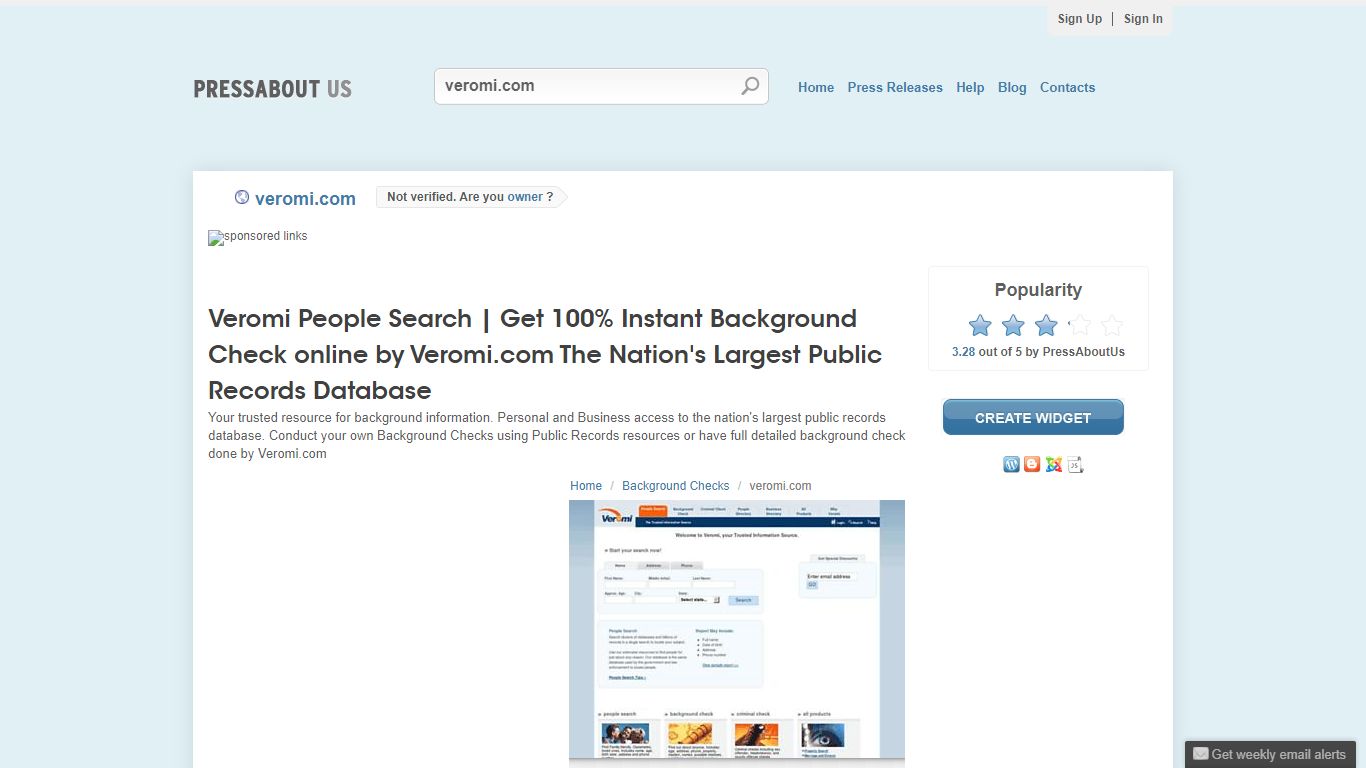Click the veromi.com site title link
The height and width of the screenshot is (768, 1366).
point(305,198)
